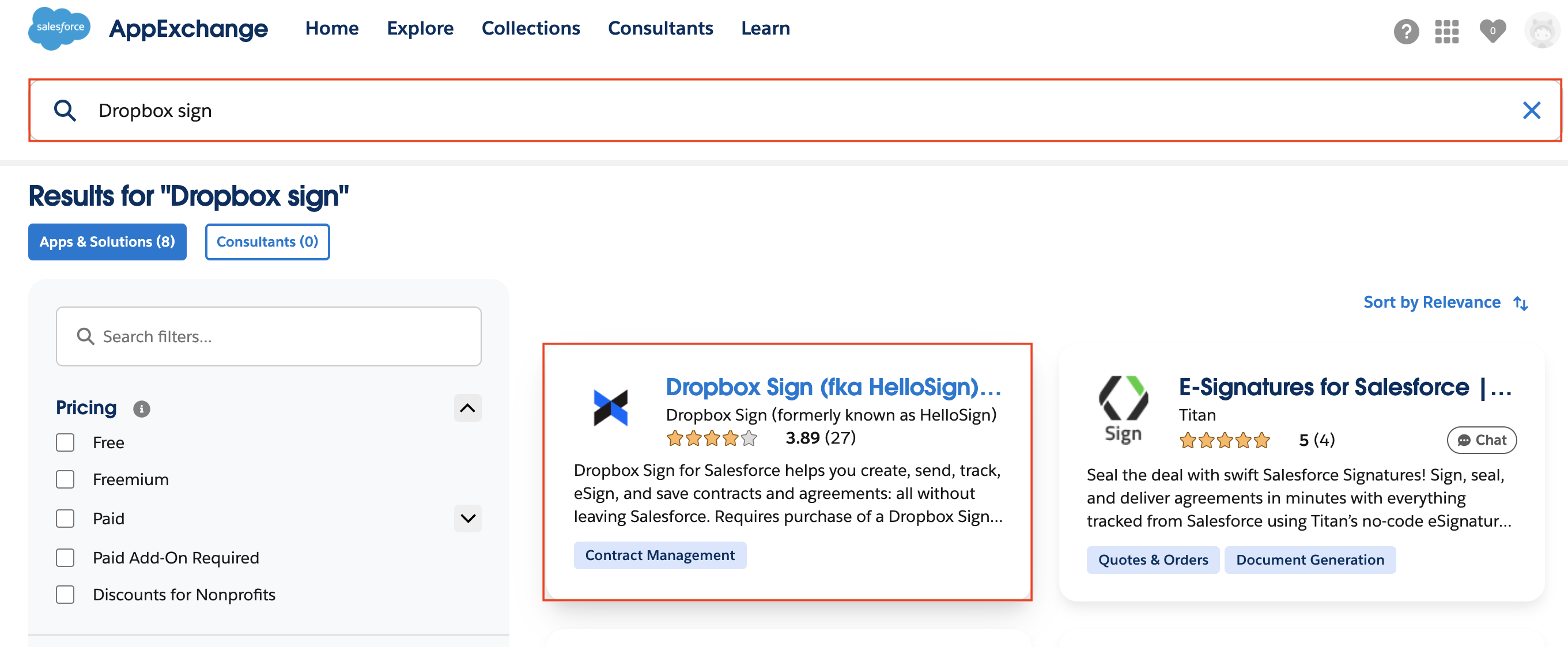Click Titan card description text

click(x=1299, y=498)
